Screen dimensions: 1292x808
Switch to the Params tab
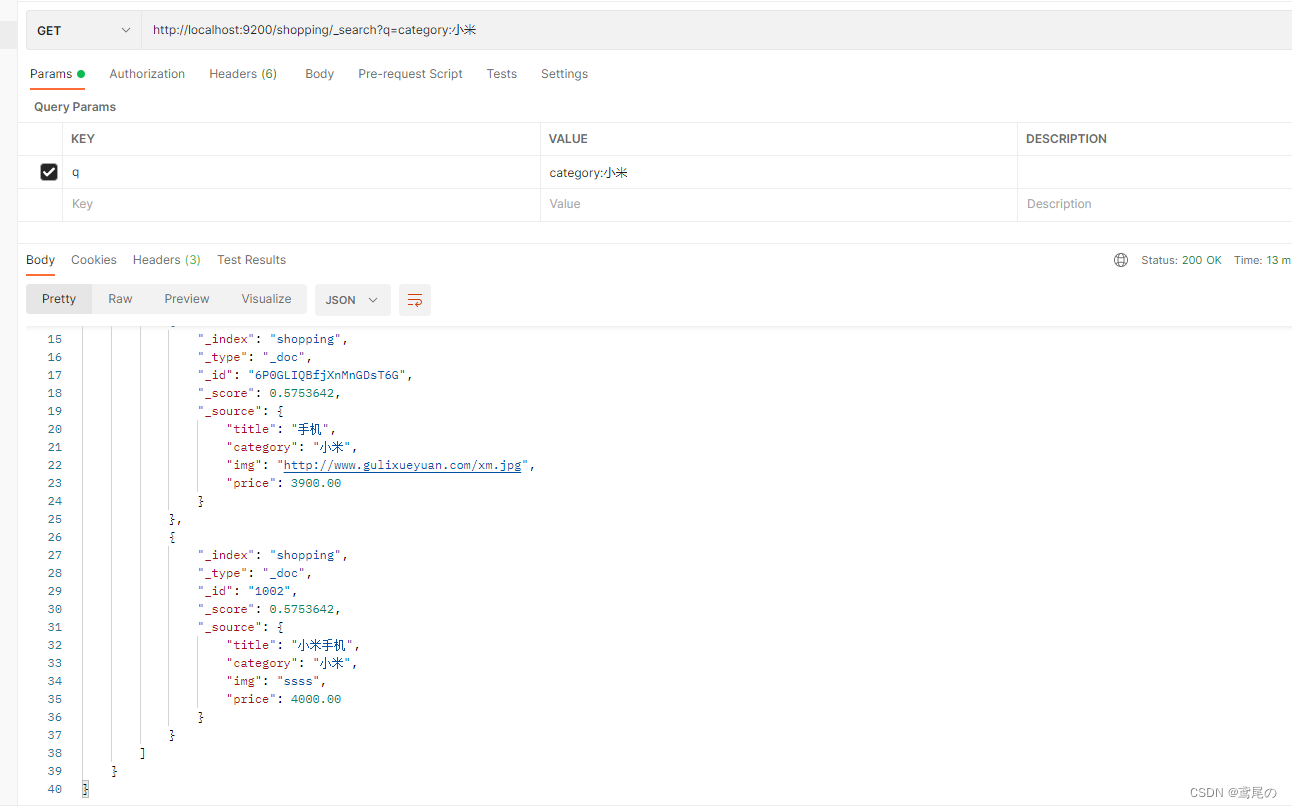[57, 74]
